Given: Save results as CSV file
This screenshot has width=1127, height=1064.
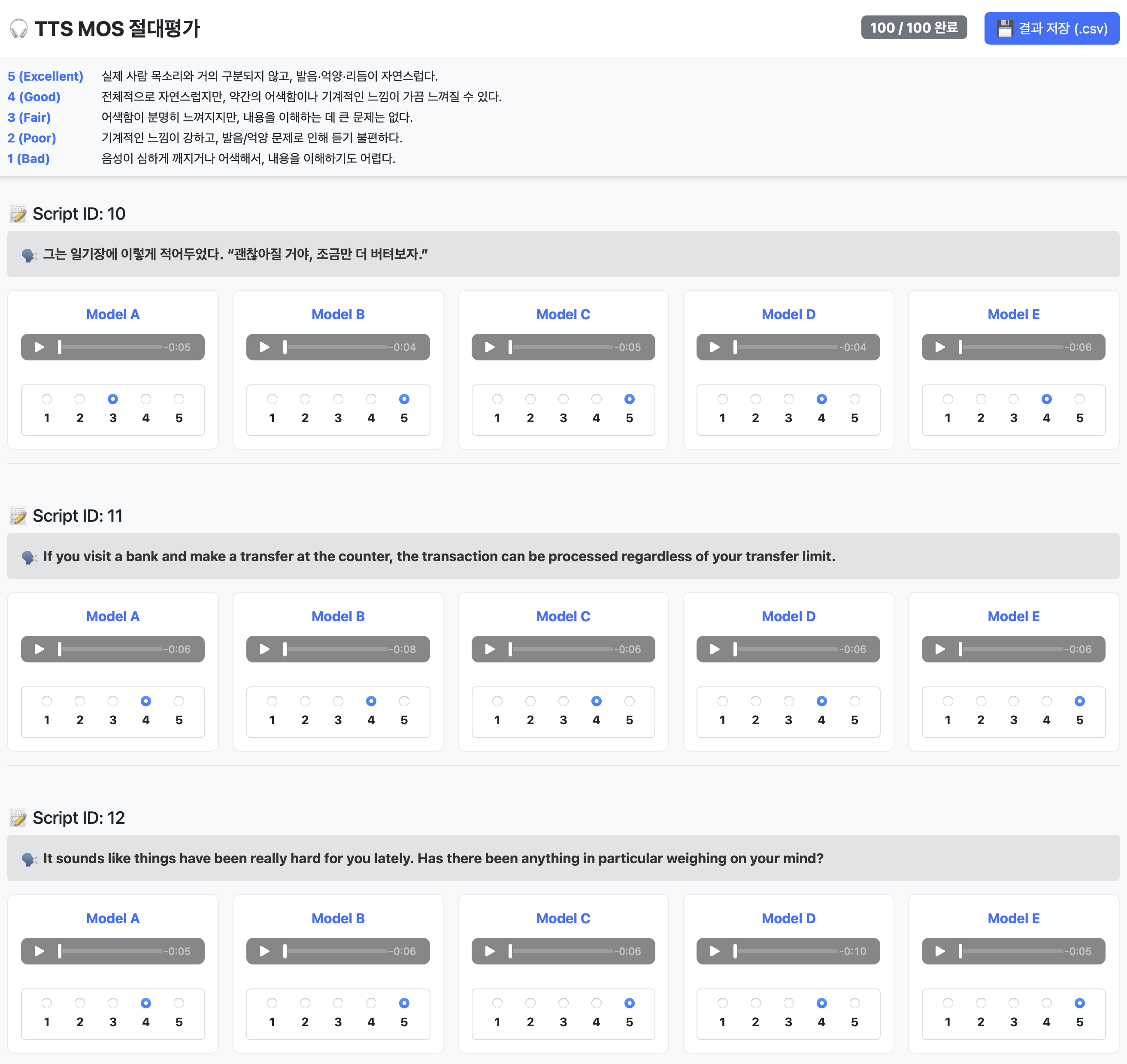Looking at the screenshot, I should [1051, 28].
